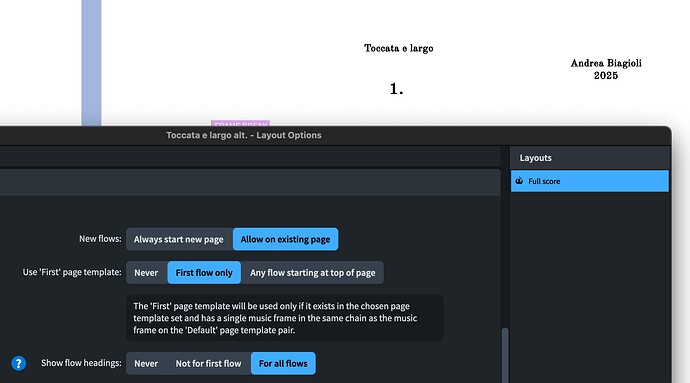Click the Layout Options dialog title bar
The width and height of the screenshot is (690, 383).
(x=244, y=135)
